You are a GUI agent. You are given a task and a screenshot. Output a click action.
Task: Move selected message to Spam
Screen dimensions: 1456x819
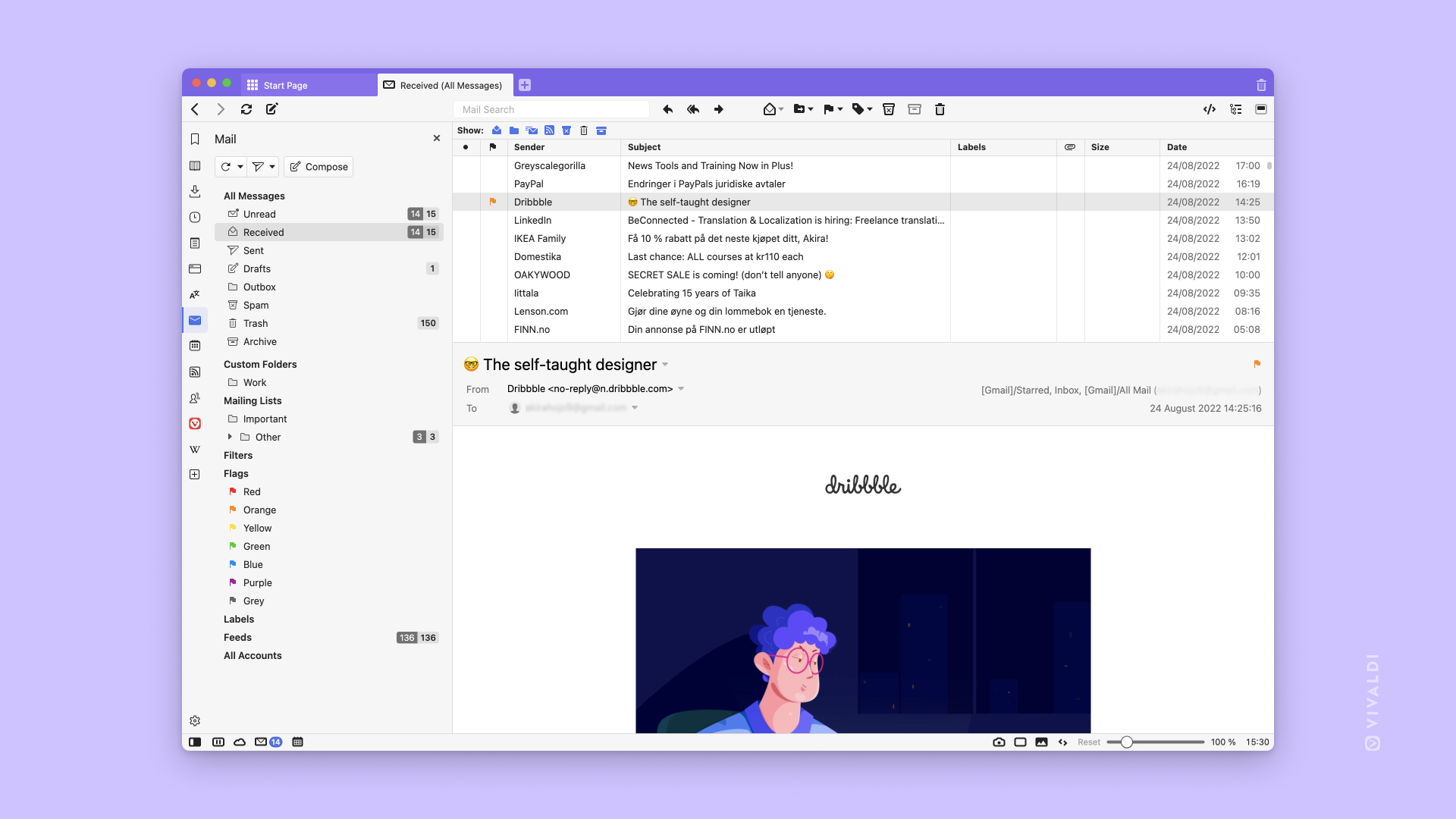pyautogui.click(x=889, y=109)
